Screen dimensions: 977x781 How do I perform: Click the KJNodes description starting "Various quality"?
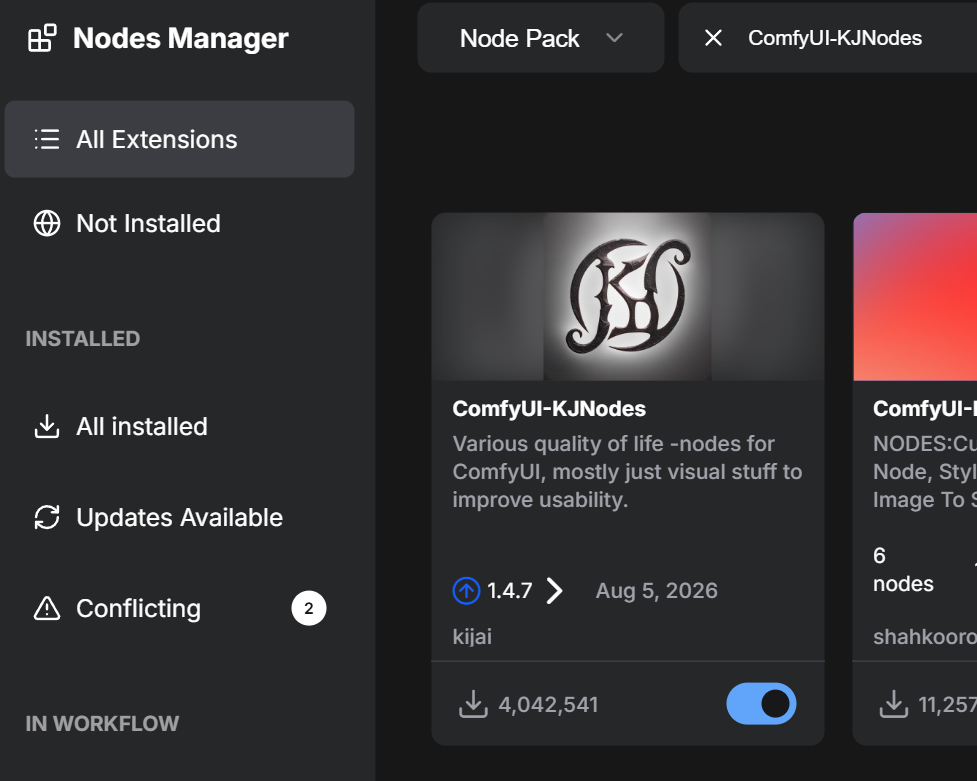(627, 472)
